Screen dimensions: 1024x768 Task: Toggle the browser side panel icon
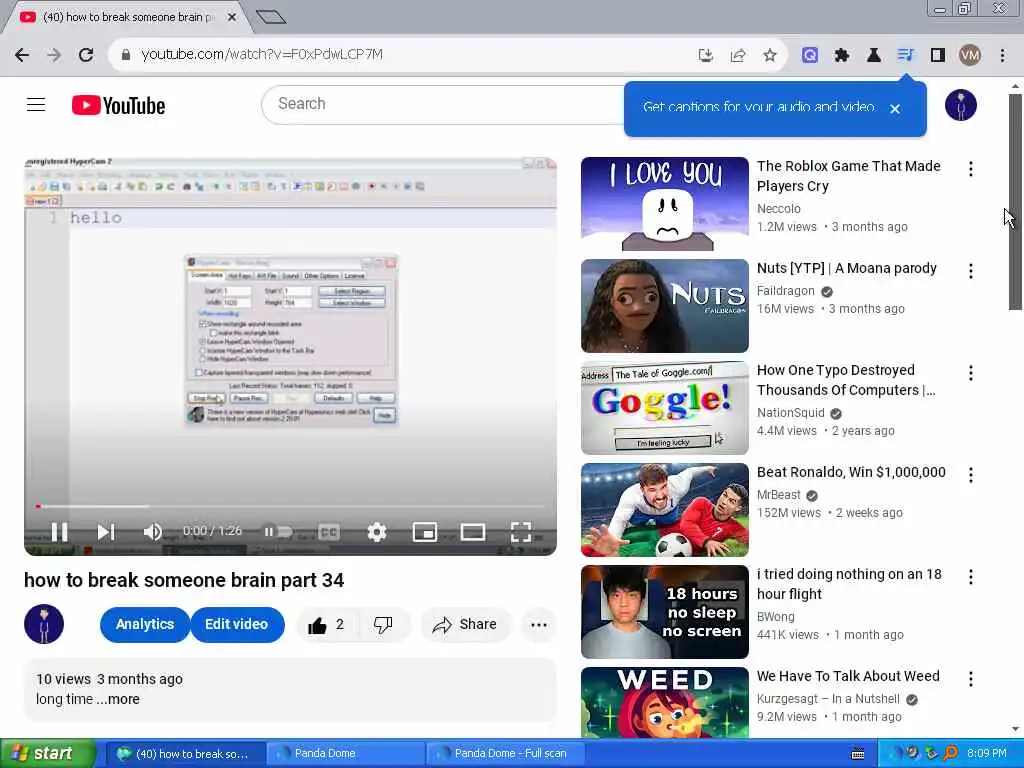[938, 55]
